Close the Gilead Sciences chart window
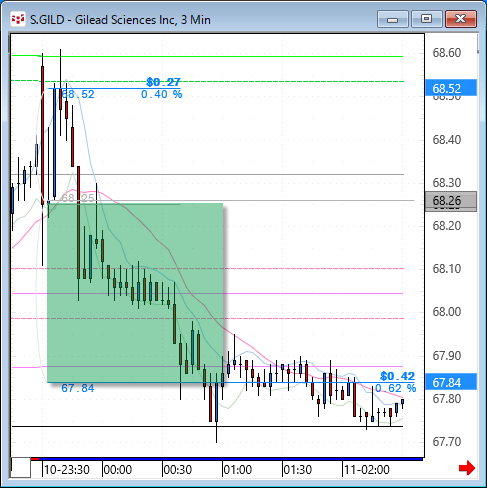 (x=460, y=19)
